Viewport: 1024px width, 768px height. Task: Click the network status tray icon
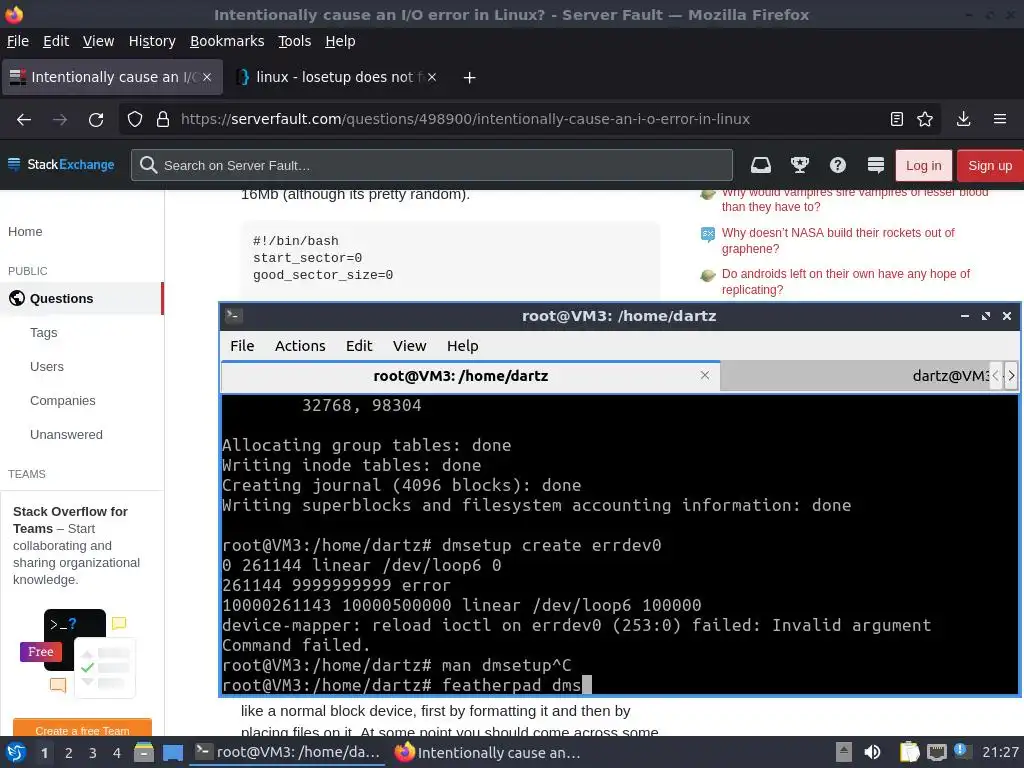[936, 752]
